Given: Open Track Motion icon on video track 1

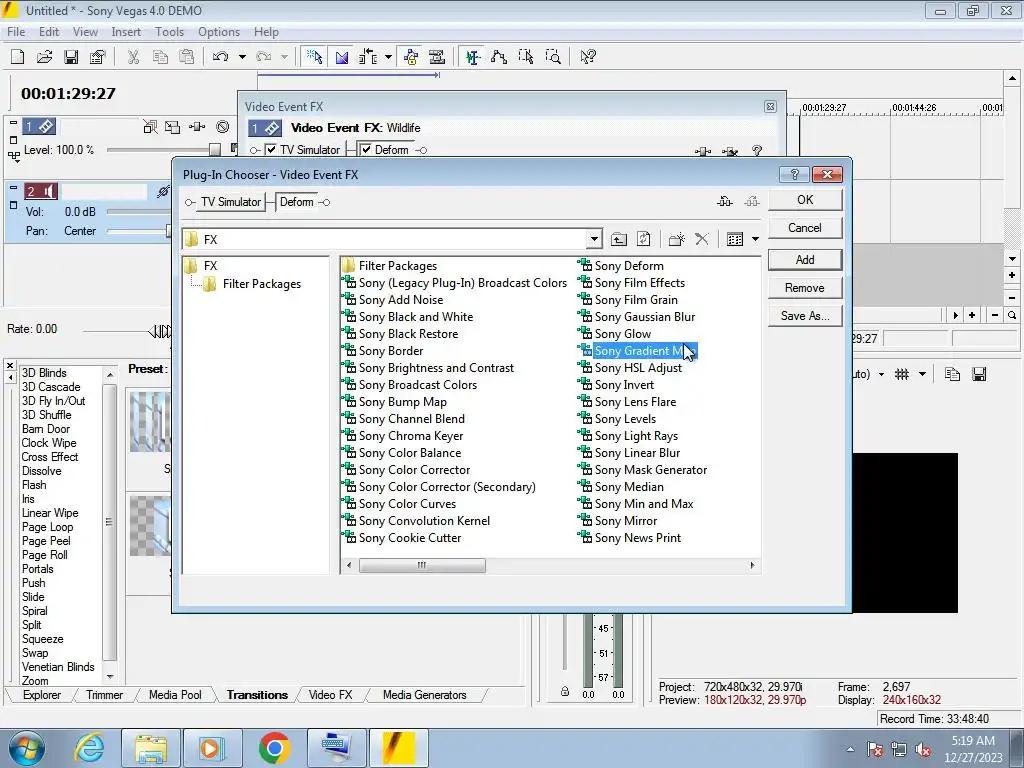Looking at the screenshot, I should pyautogui.click(x=172, y=127).
